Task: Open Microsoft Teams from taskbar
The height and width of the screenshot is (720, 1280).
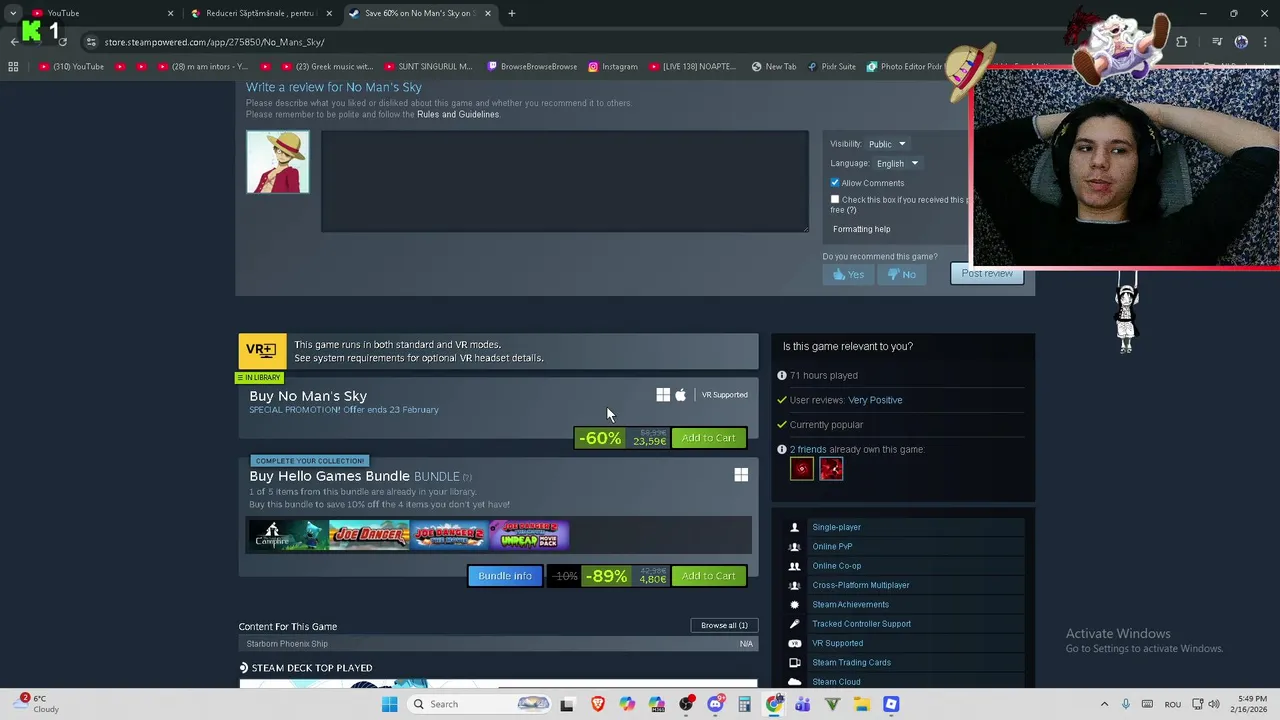Action: tap(803, 704)
